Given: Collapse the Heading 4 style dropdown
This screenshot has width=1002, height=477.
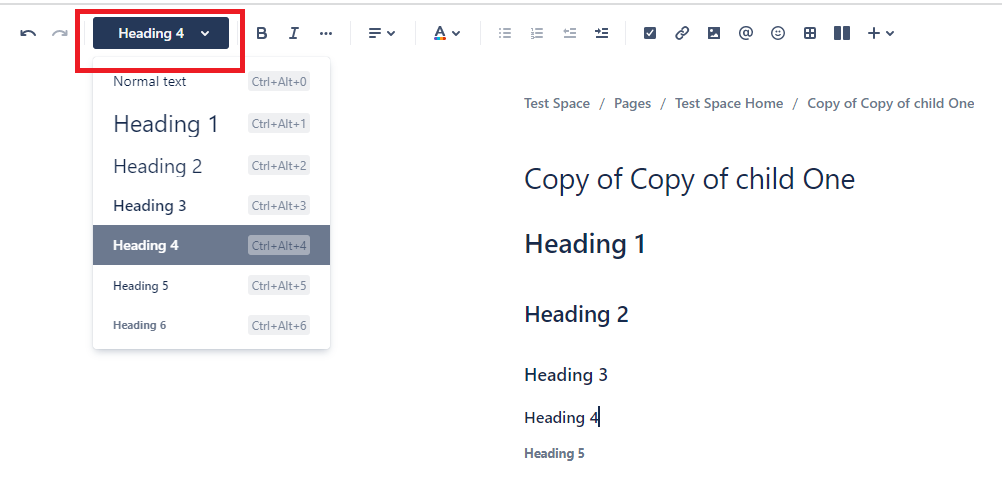Looking at the screenshot, I should click(x=161, y=33).
